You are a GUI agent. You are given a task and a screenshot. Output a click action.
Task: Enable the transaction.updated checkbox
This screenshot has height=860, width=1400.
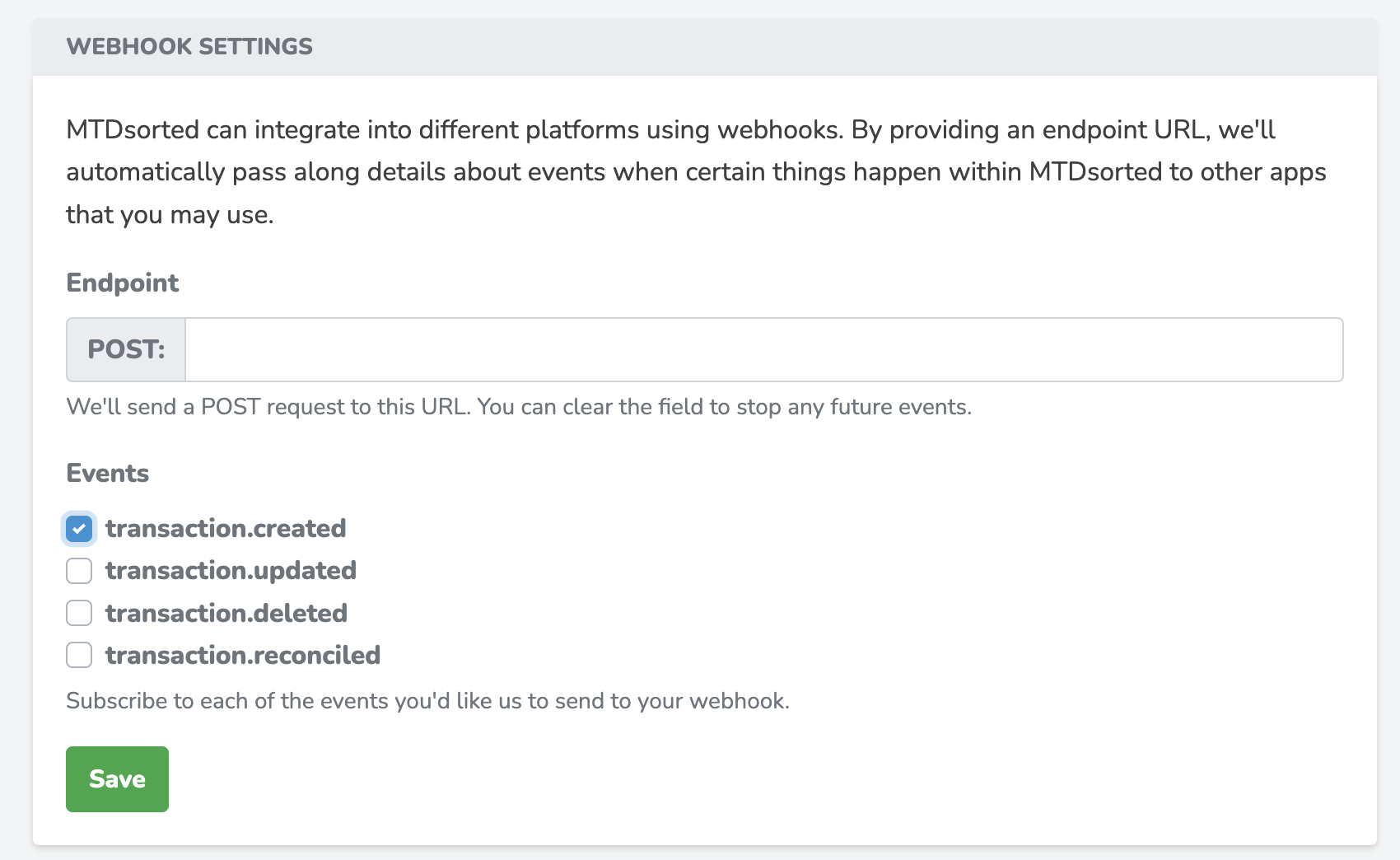pos(79,570)
